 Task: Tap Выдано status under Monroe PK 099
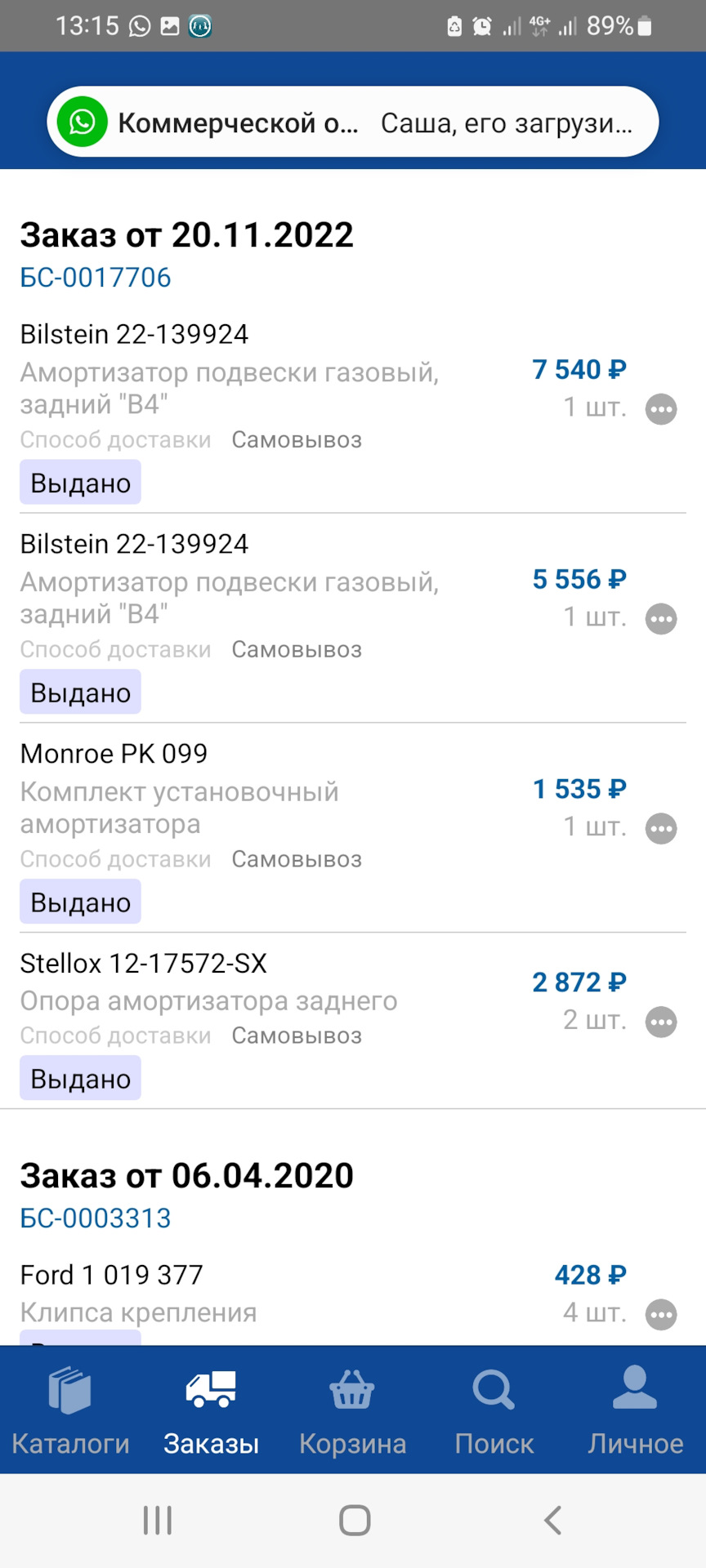80,902
